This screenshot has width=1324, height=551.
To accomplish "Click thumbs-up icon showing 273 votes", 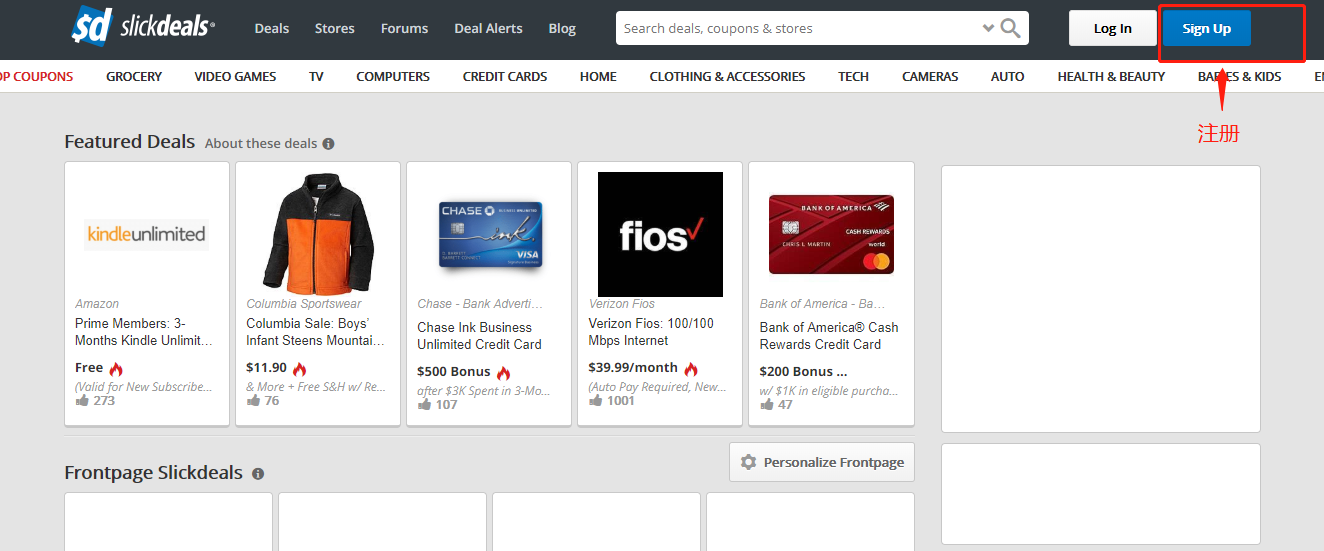I will point(82,400).
